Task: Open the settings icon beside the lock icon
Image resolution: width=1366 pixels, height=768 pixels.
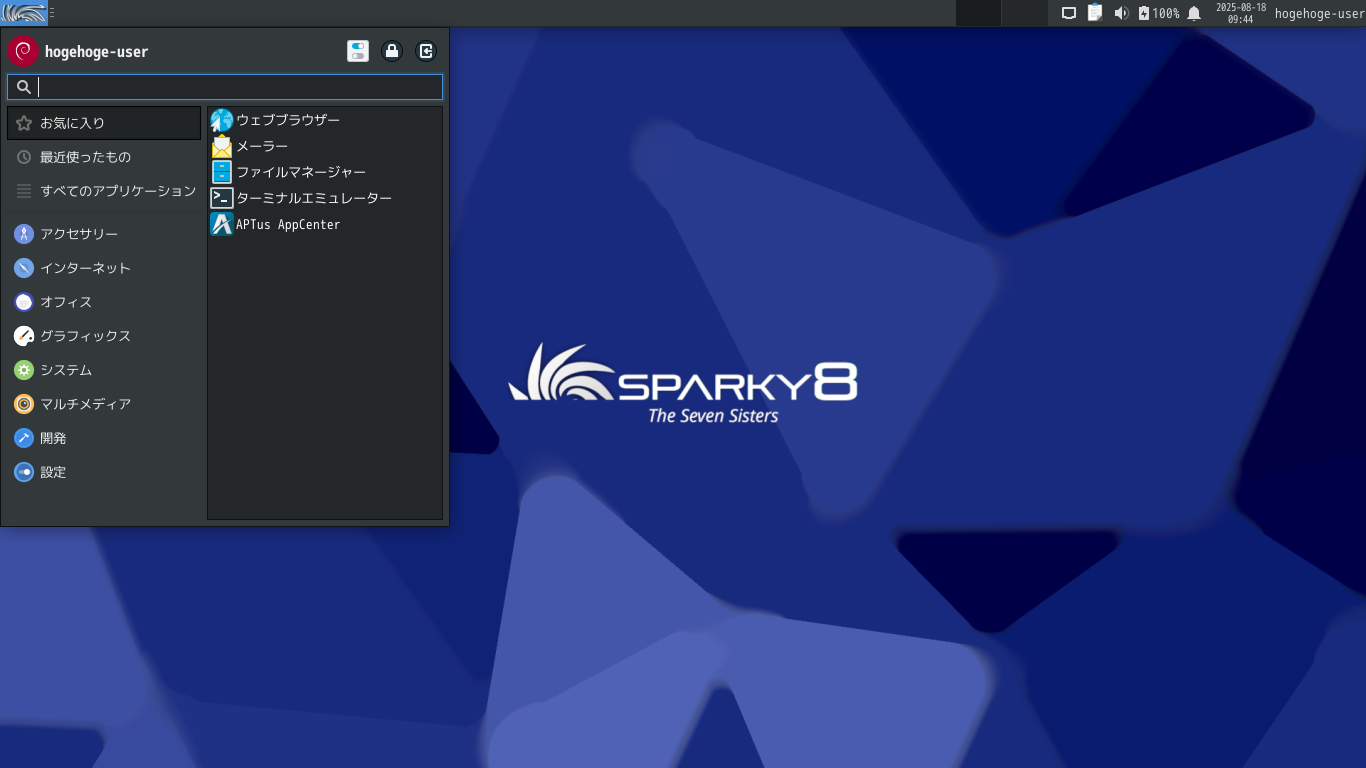Action: (x=358, y=51)
